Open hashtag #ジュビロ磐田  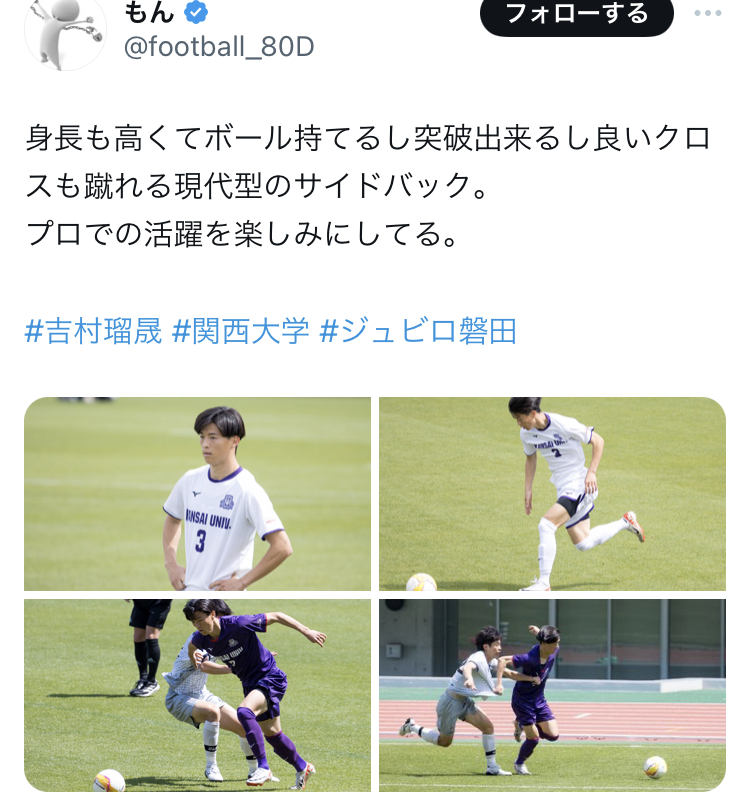click(418, 331)
